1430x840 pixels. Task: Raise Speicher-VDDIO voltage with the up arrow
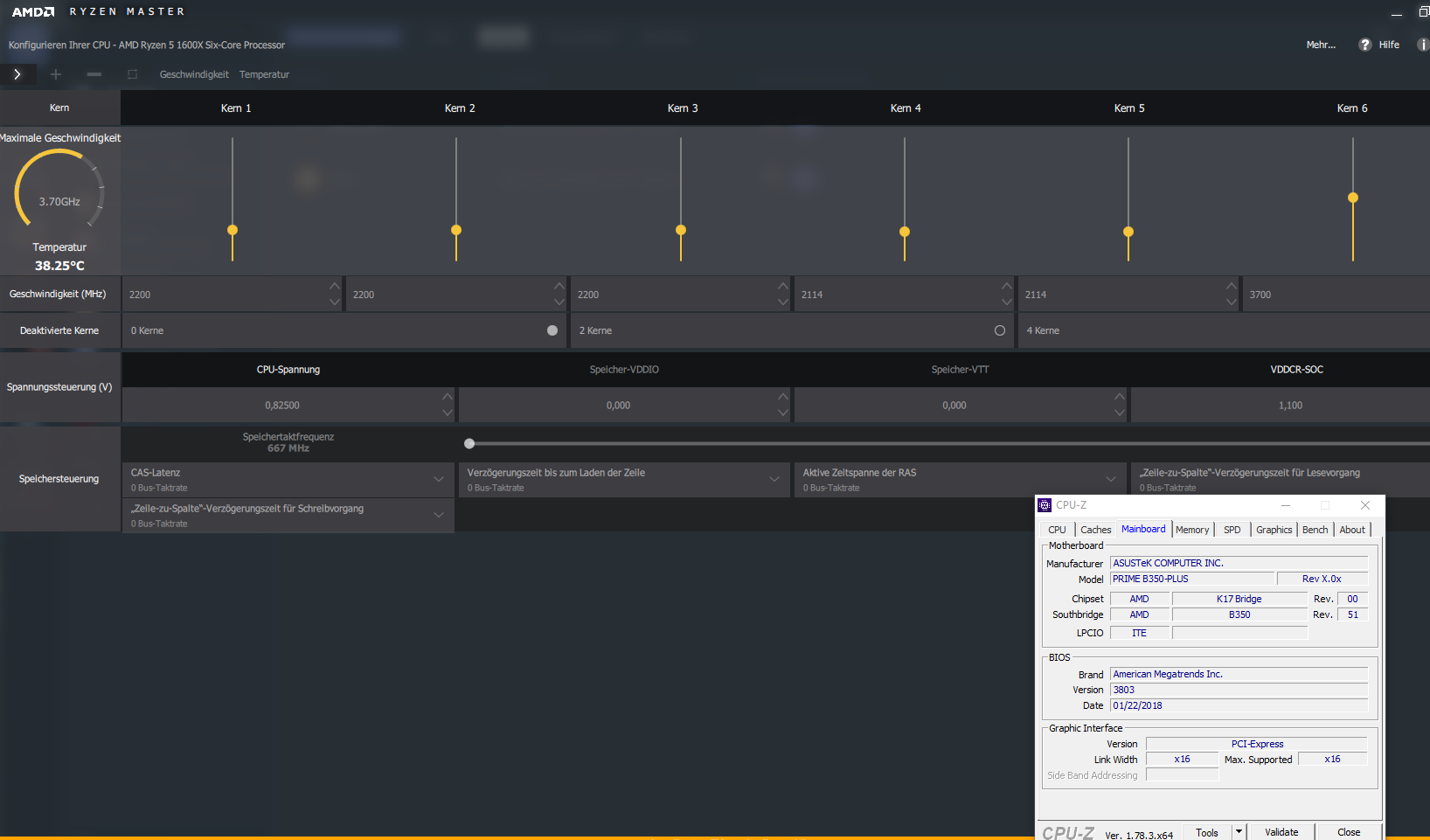(x=783, y=396)
